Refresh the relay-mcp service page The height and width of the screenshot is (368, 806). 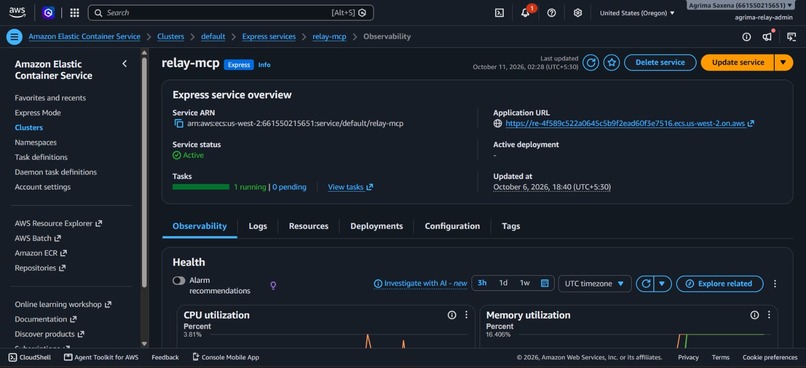591,63
